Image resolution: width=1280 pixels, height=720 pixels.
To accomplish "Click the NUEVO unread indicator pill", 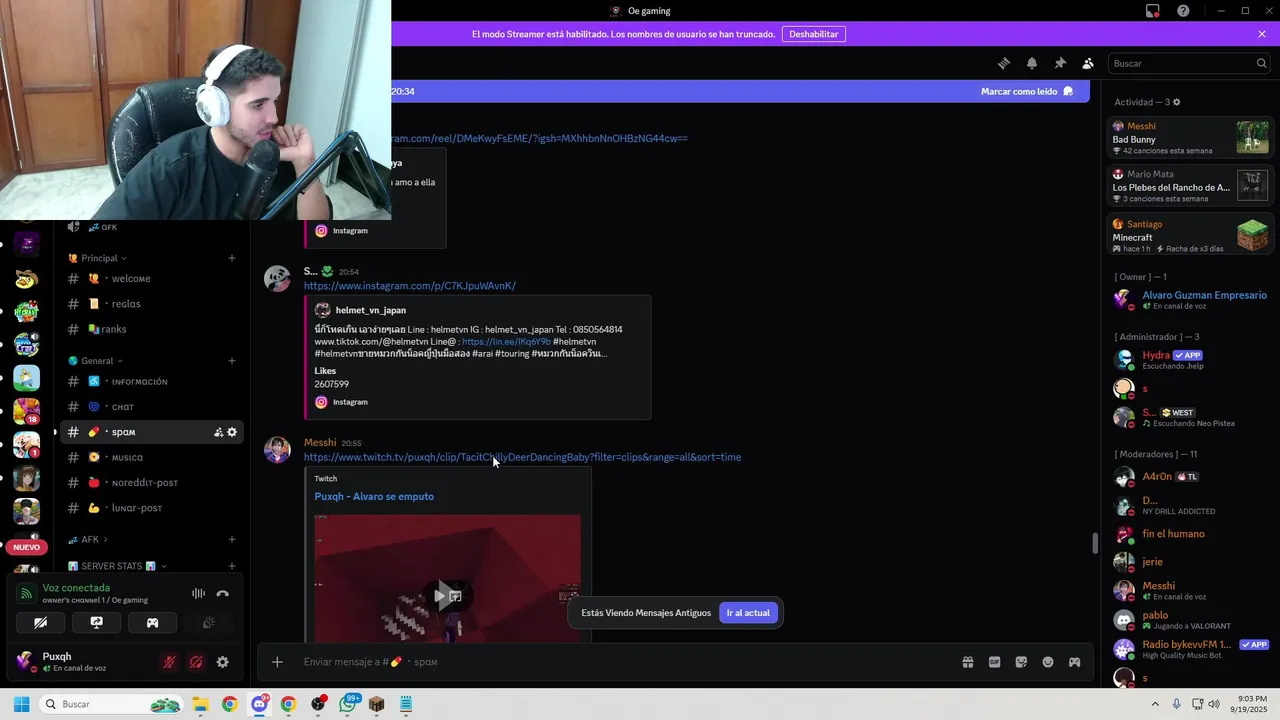I will click(x=27, y=547).
